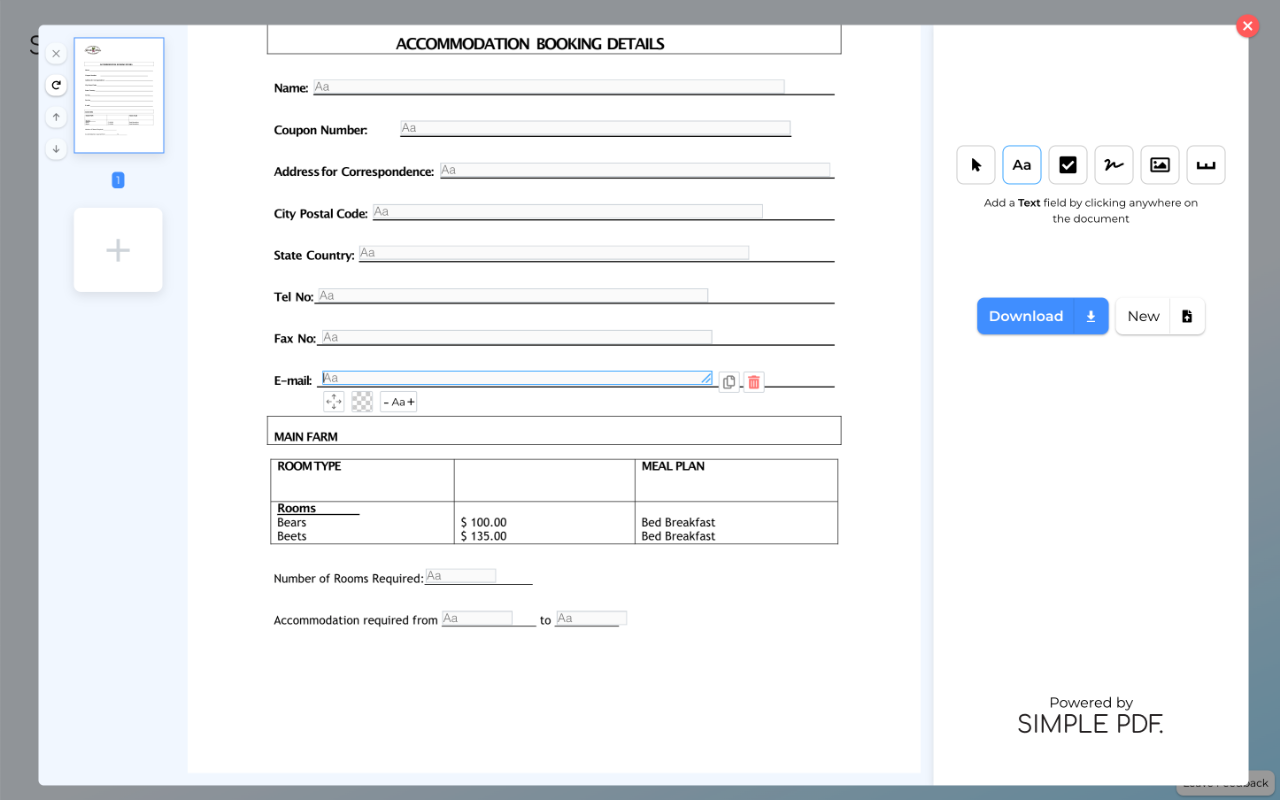Move the page down with the arrow
The width and height of the screenshot is (1280, 800).
pos(56,149)
